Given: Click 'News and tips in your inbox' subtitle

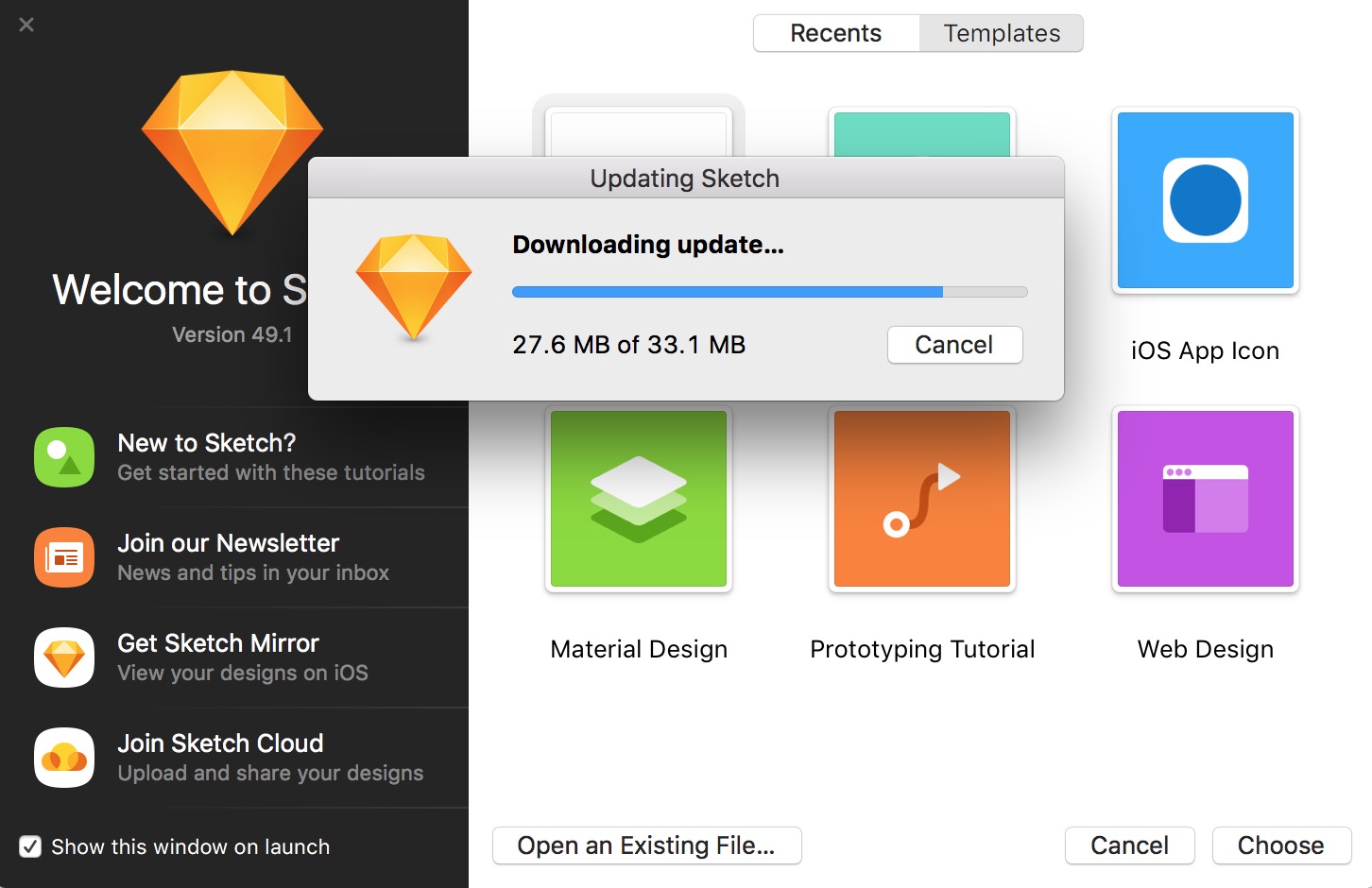Looking at the screenshot, I should pos(253,572).
